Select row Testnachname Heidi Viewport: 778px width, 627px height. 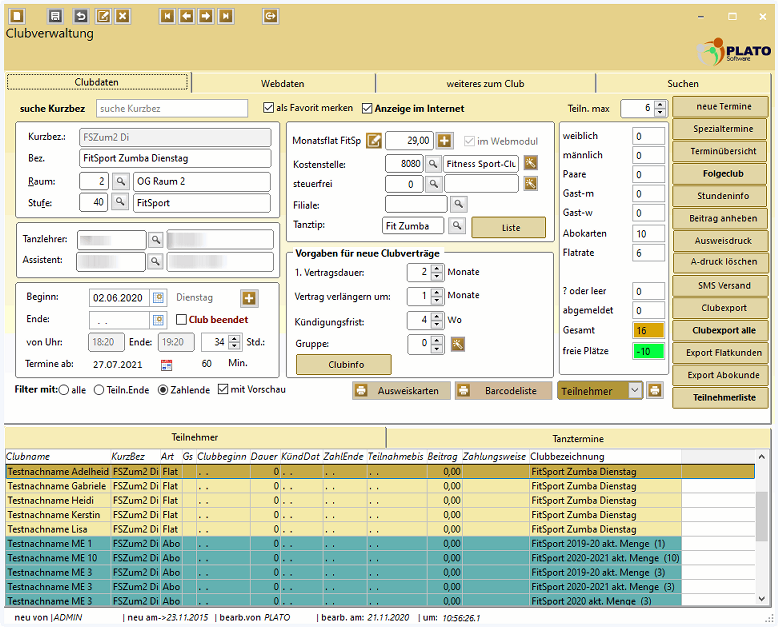pyautogui.click(x=380, y=500)
